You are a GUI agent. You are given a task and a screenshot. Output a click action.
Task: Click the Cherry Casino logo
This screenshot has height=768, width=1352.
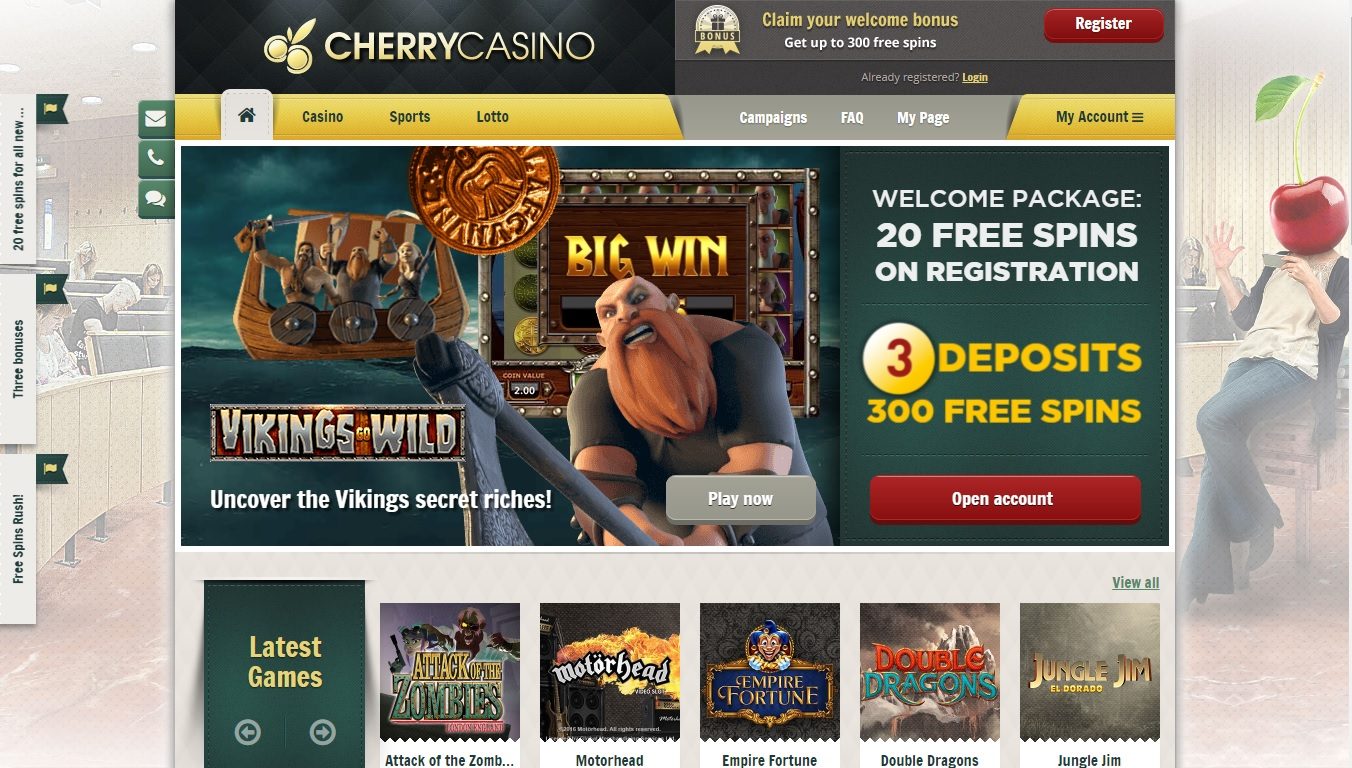(x=429, y=46)
